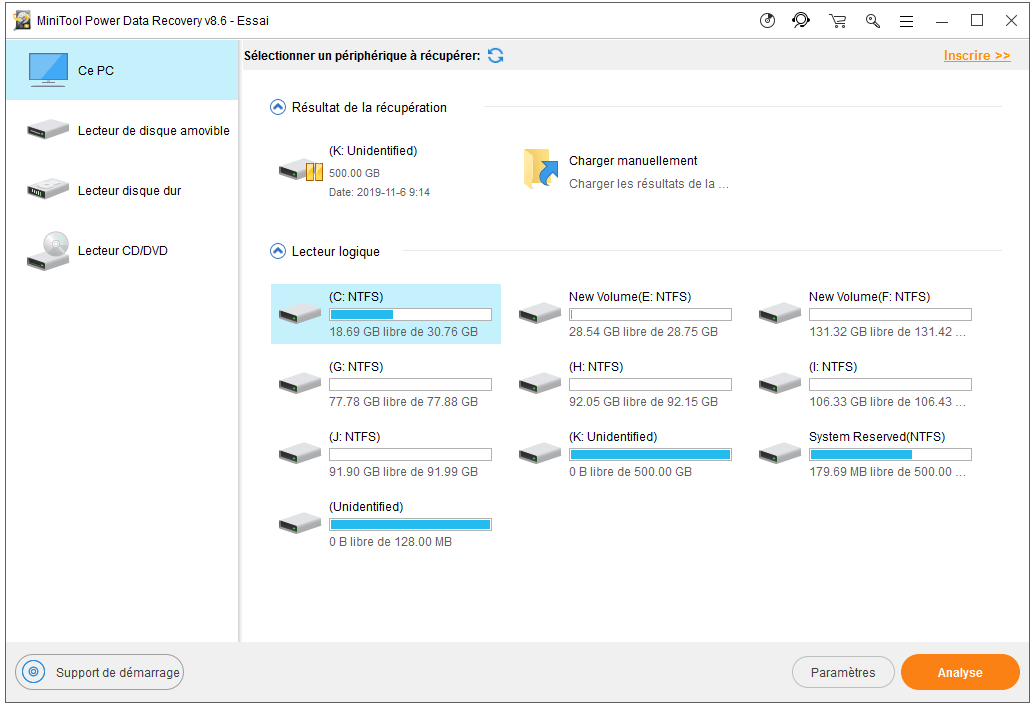Click the removable disk drive icon
The height and width of the screenshot is (706, 1034).
pos(47,130)
